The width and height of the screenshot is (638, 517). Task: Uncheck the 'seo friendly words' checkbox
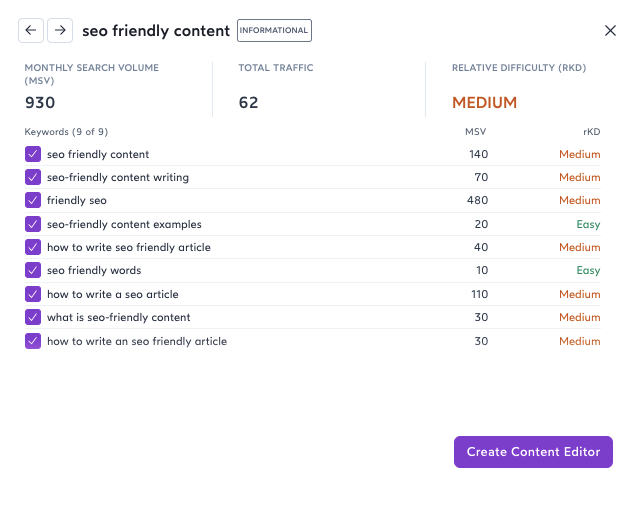pyautogui.click(x=33, y=270)
